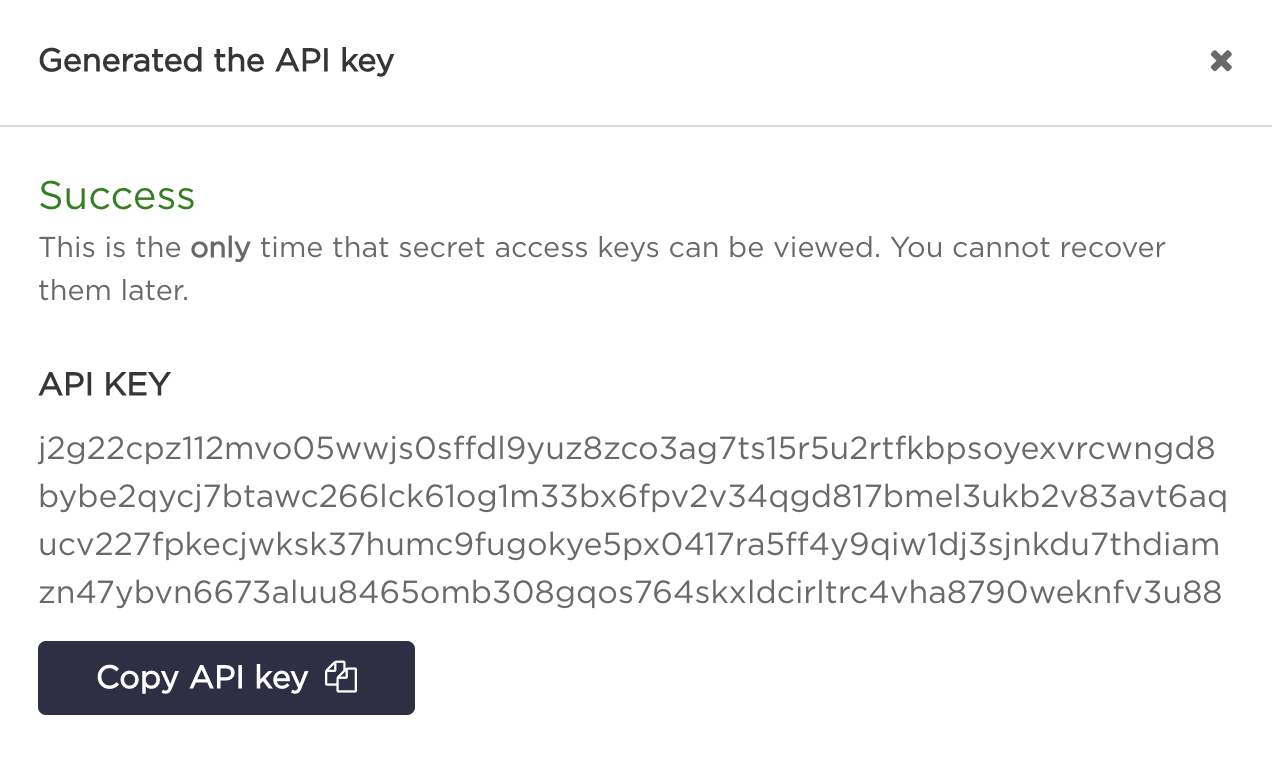Click the first line of the API key
The height and width of the screenshot is (766, 1272).
(x=628, y=448)
